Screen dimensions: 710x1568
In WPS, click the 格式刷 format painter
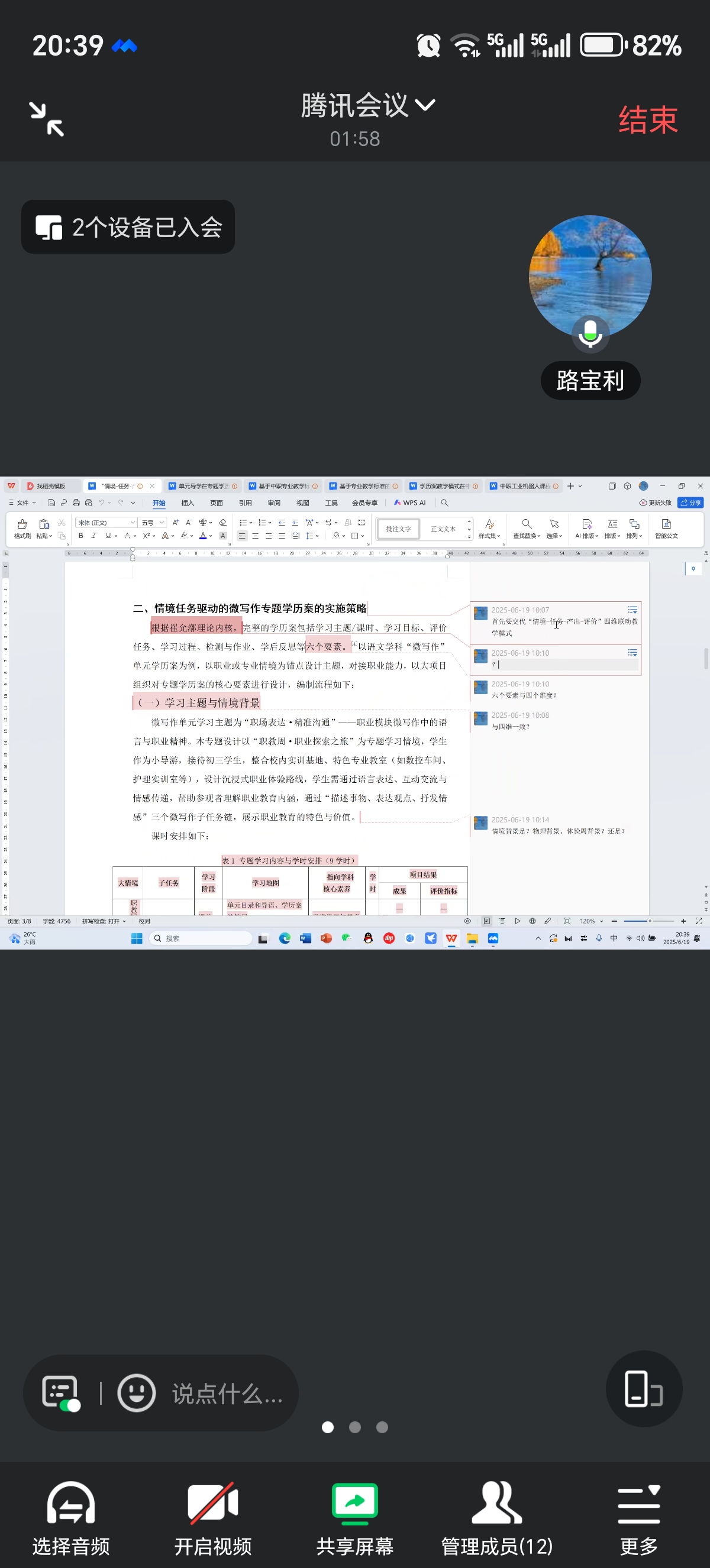[x=22, y=529]
